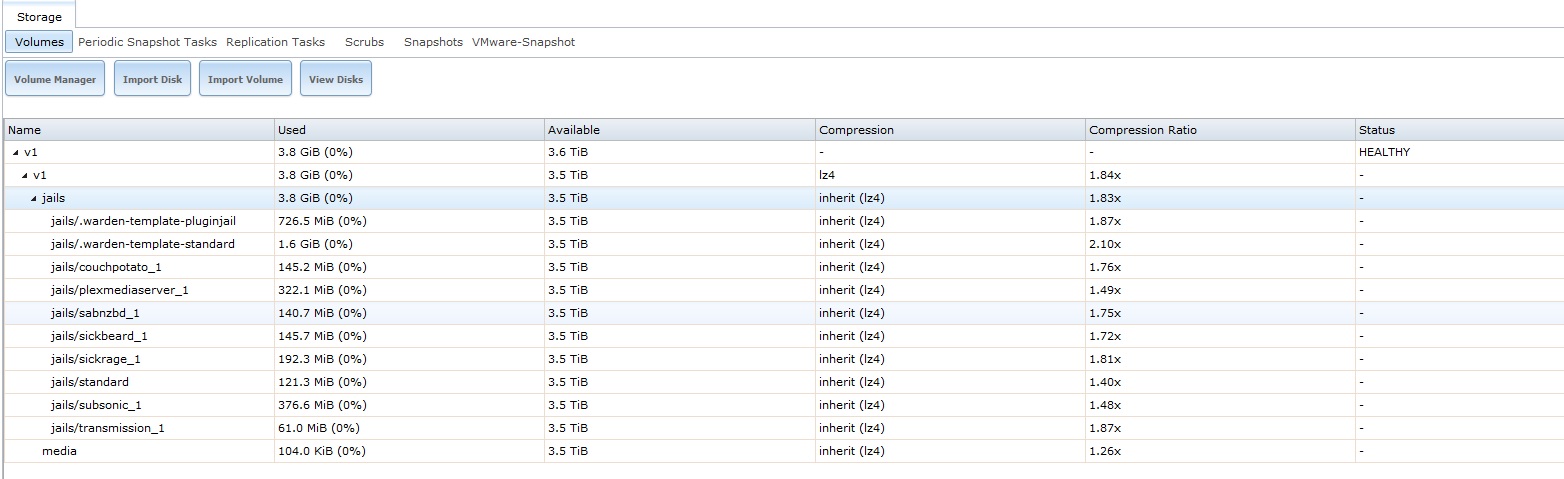Viewport: 1564px width, 479px height.
Task: Select the jails/couchpotato_1 dataset
Action: 783,267
